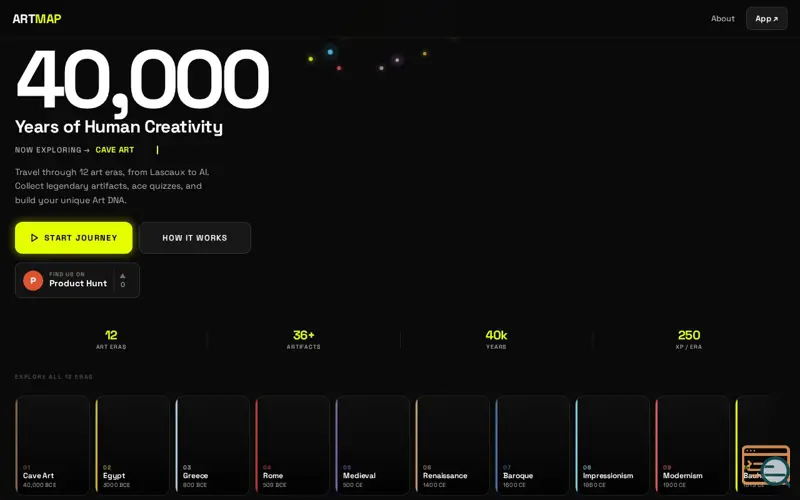Upvote using the Product Hunt triangle arrow

[122, 276]
